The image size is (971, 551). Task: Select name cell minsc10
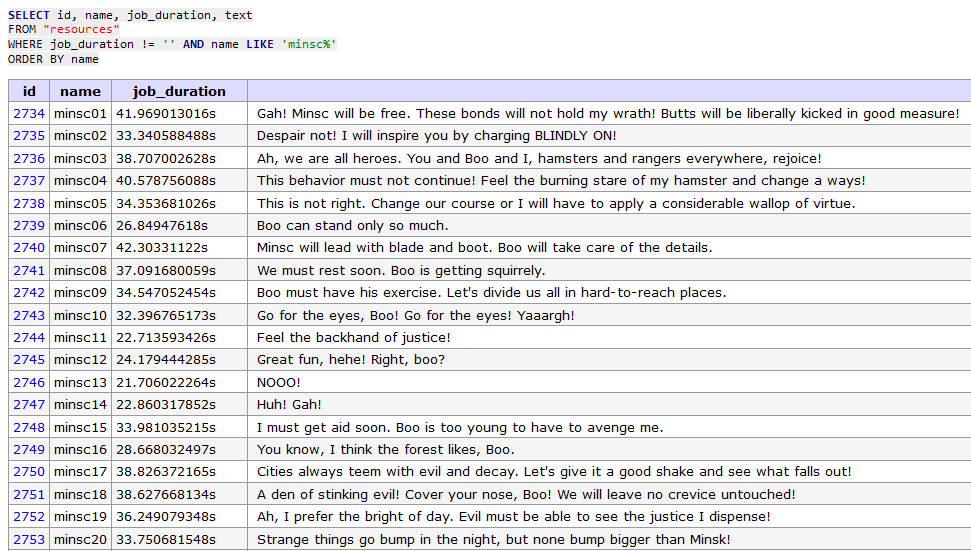coord(81,316)
